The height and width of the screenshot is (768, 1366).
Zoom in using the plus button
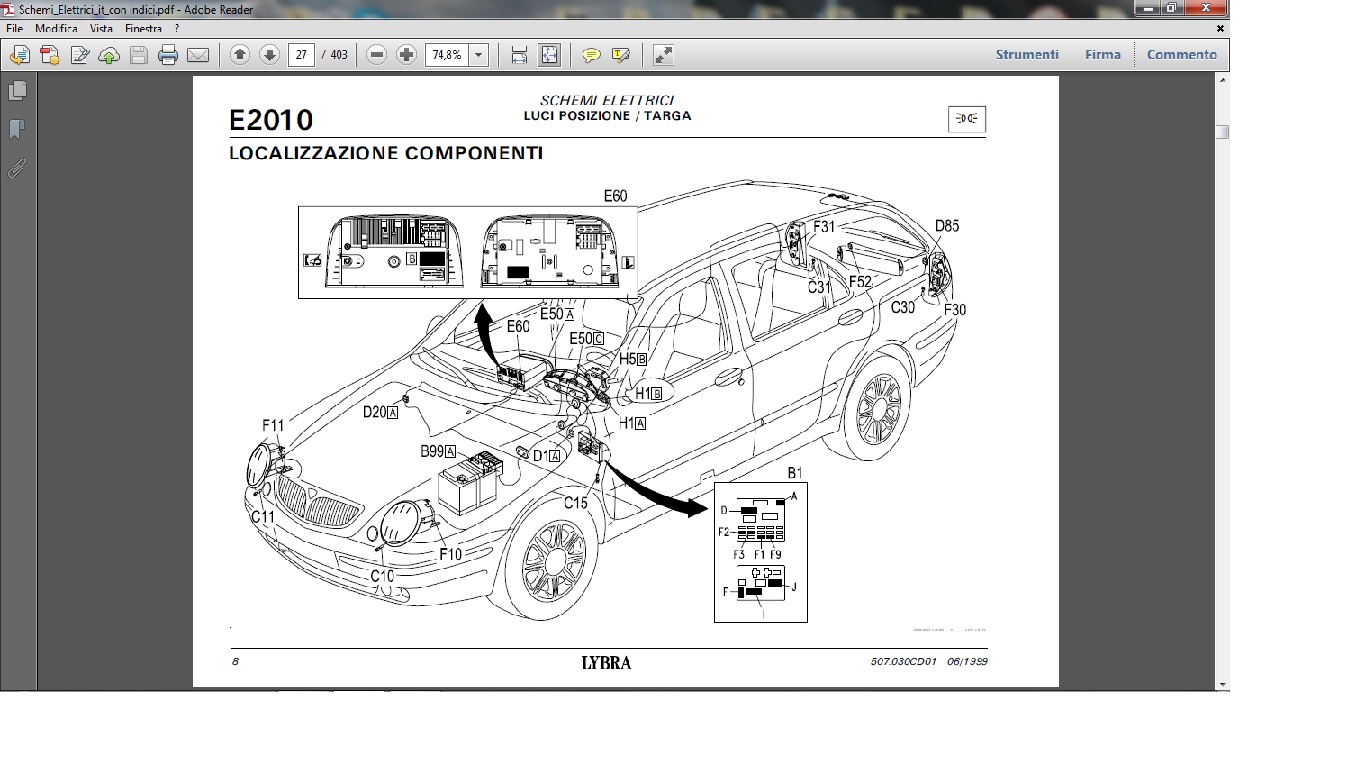click(x=406, y=55)
